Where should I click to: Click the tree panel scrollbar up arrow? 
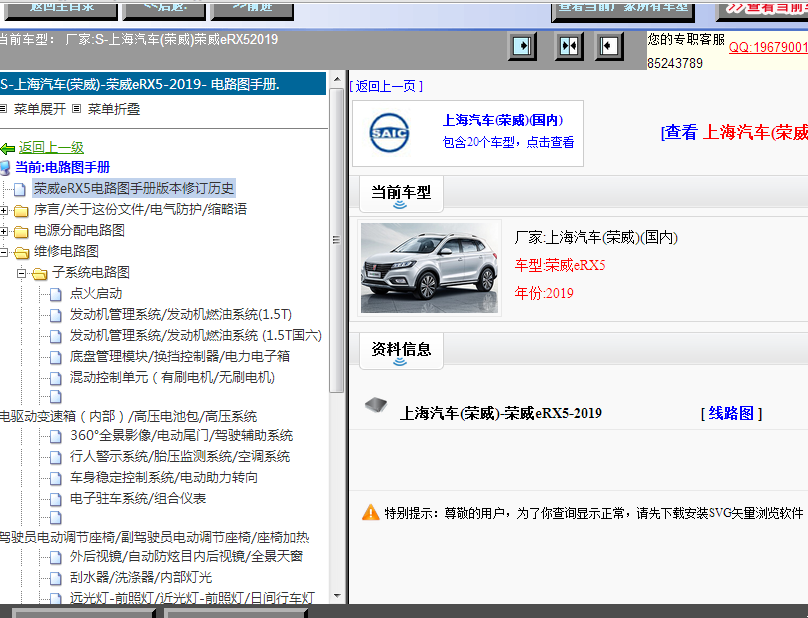click(336, 79)
